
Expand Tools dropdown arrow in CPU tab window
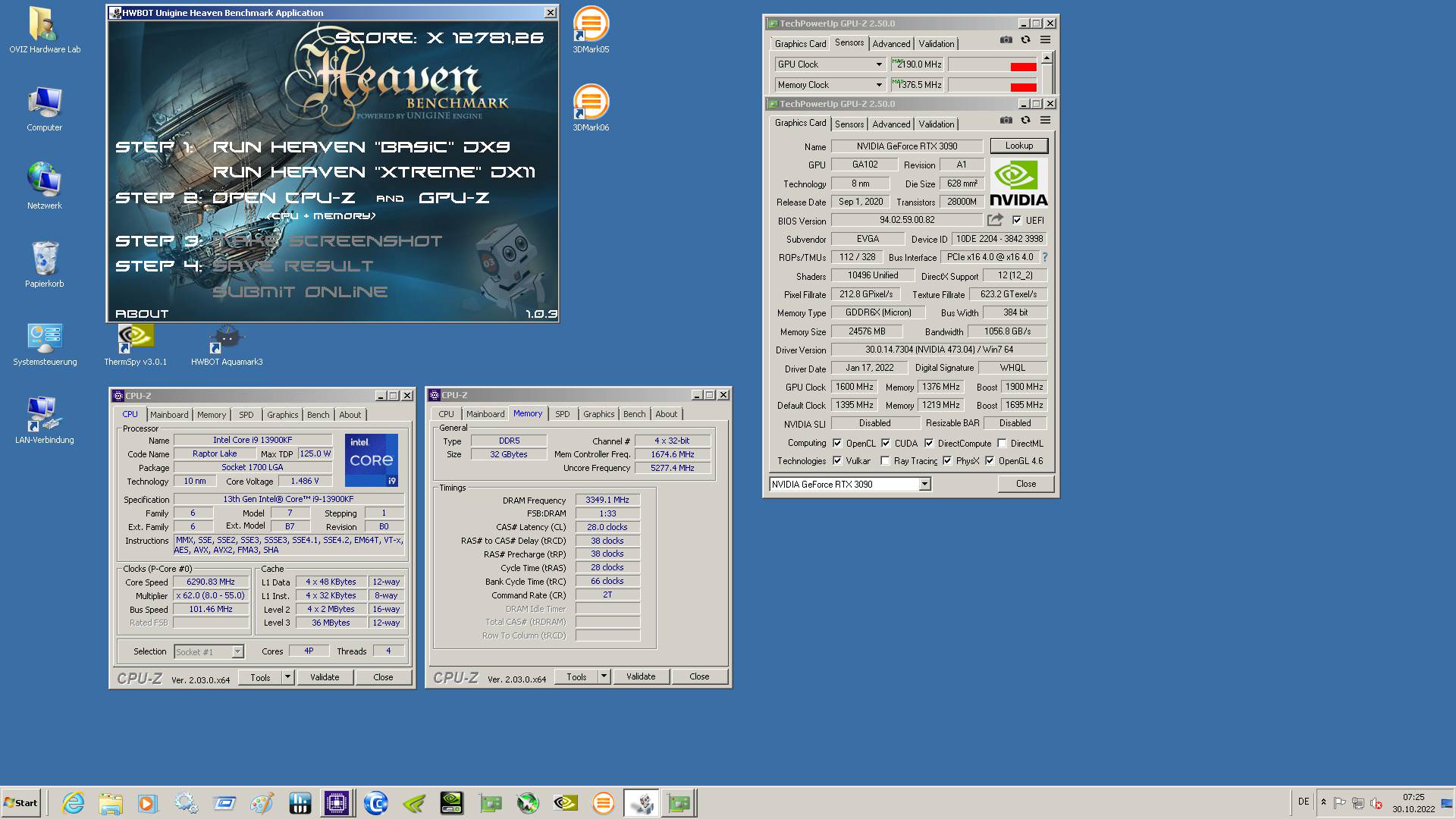point(288,677)
